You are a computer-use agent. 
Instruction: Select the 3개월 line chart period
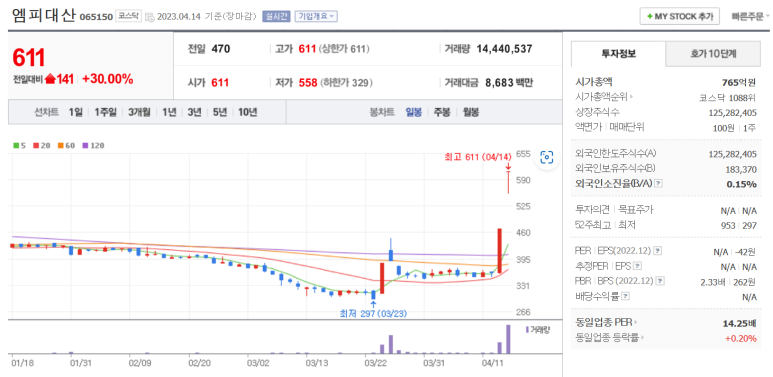(139, 112)
